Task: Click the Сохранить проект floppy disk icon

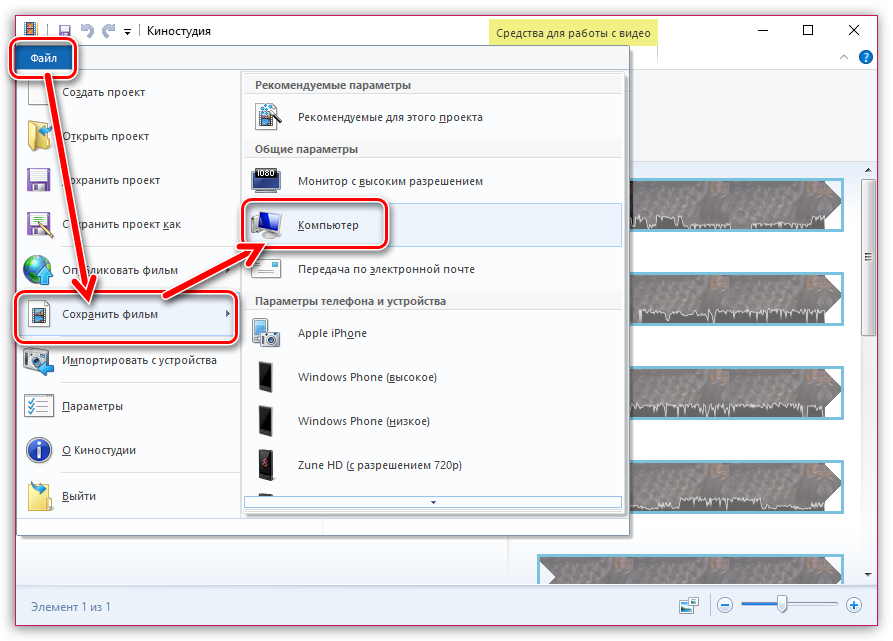Action: pyautogui.click(x=39, y=180)
